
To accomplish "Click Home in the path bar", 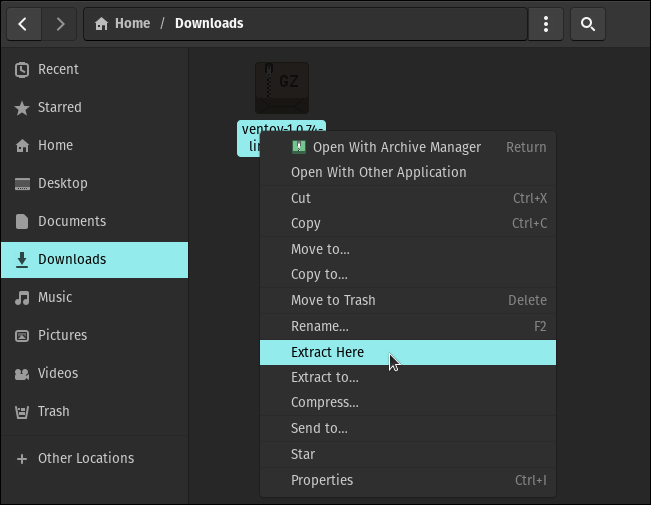I will click(122, 23).
